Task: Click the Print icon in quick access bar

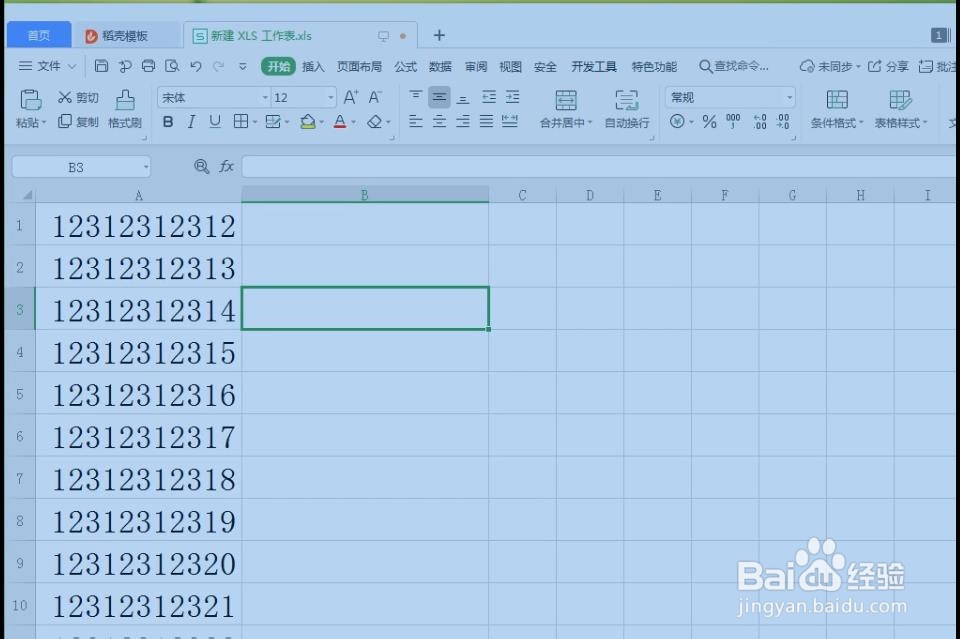Action: click(148, 66)
